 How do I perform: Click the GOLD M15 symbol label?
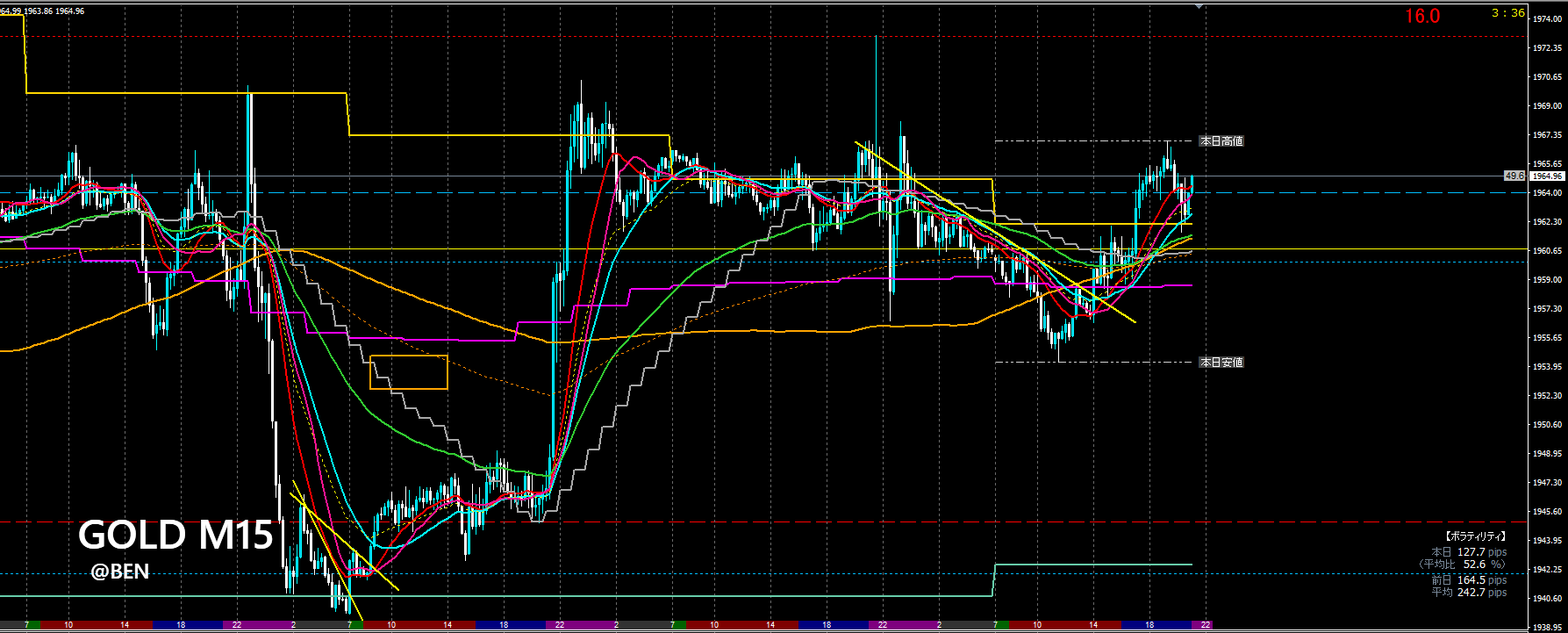click(175, 536)
